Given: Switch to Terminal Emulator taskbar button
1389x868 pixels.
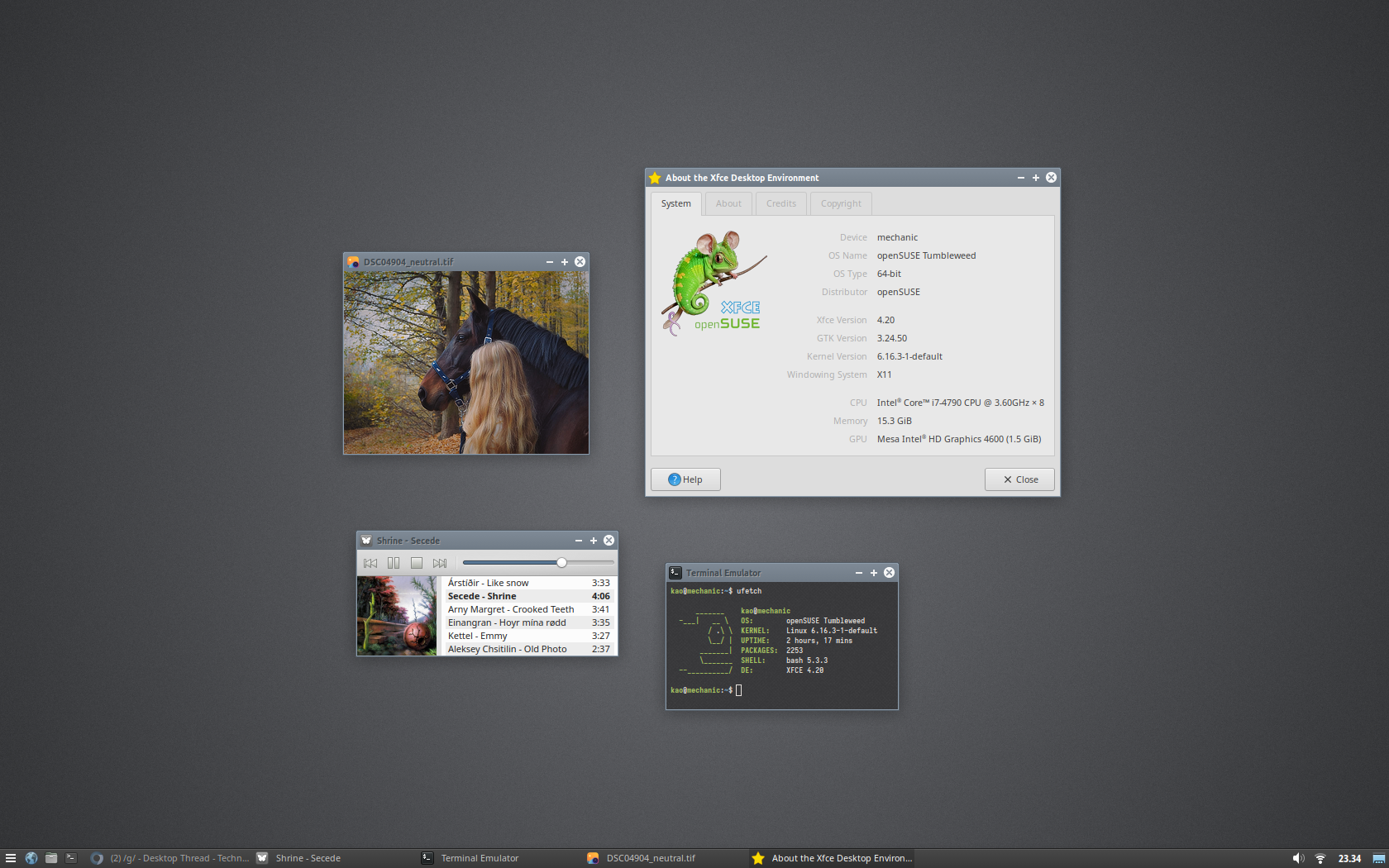Looking at the screenshot, I should (500, 858).
